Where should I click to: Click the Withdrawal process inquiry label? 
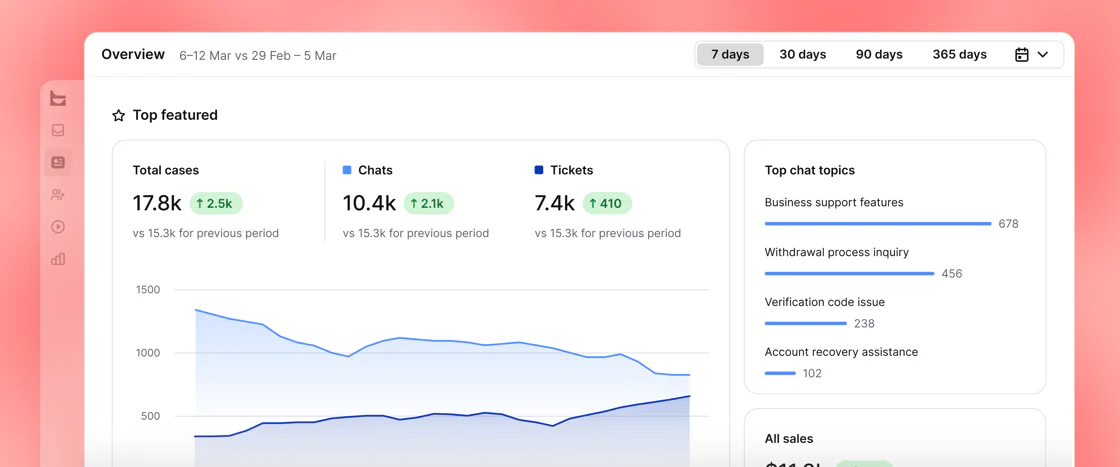tap(837, 253)
